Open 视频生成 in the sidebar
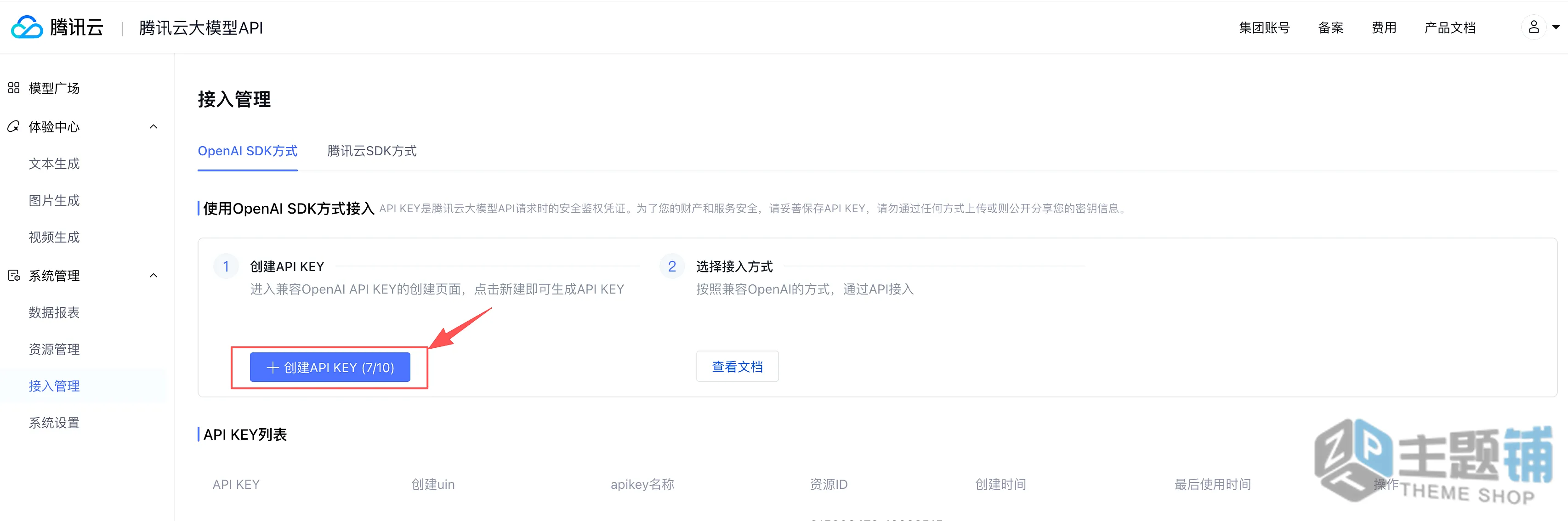Screen dimensions: 1568x521 [54, 238]
